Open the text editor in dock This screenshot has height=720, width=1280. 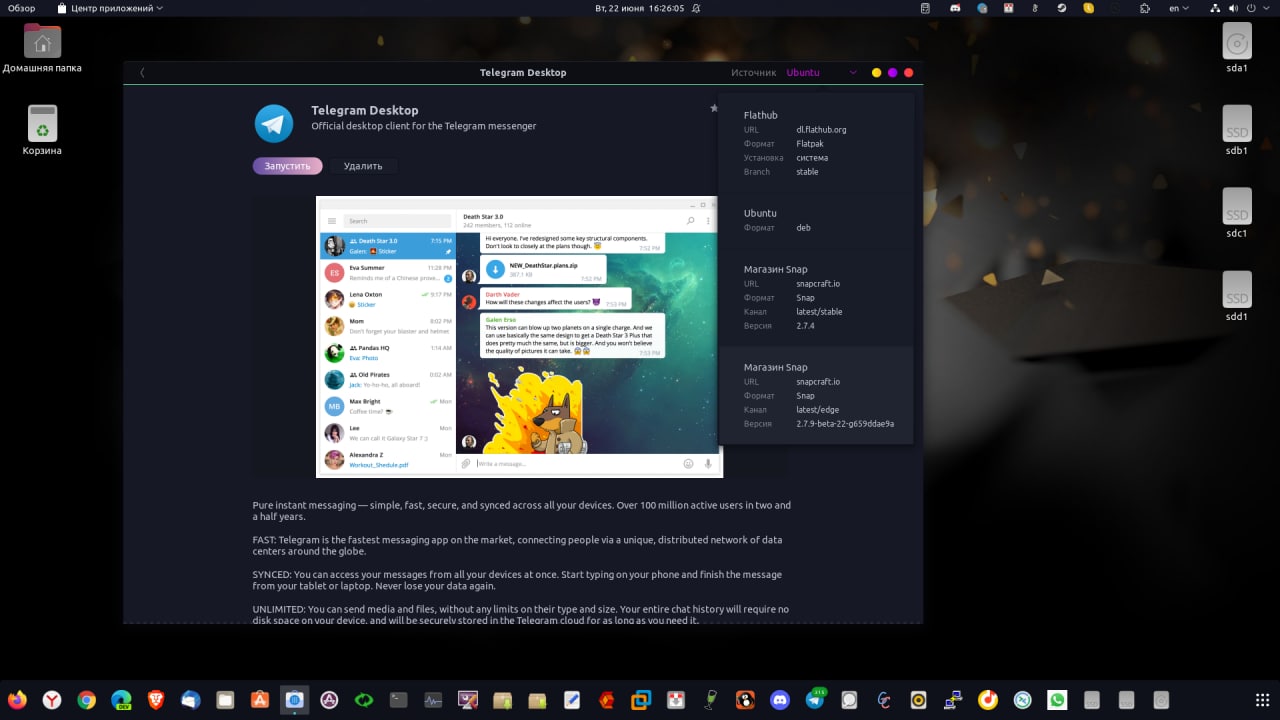[572, 700]
